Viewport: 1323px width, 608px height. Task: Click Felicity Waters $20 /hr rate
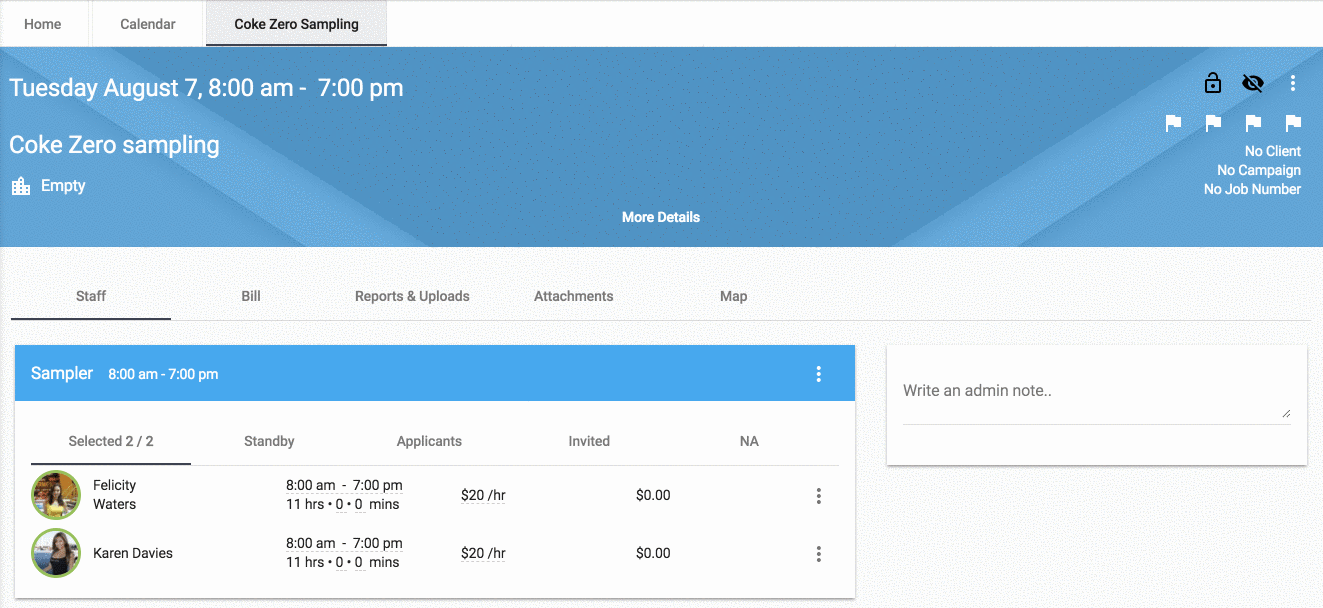(x=483, y=495)
